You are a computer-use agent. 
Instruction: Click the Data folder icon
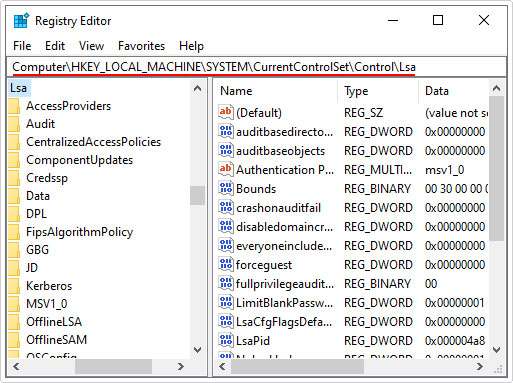[x=14, y=196]
